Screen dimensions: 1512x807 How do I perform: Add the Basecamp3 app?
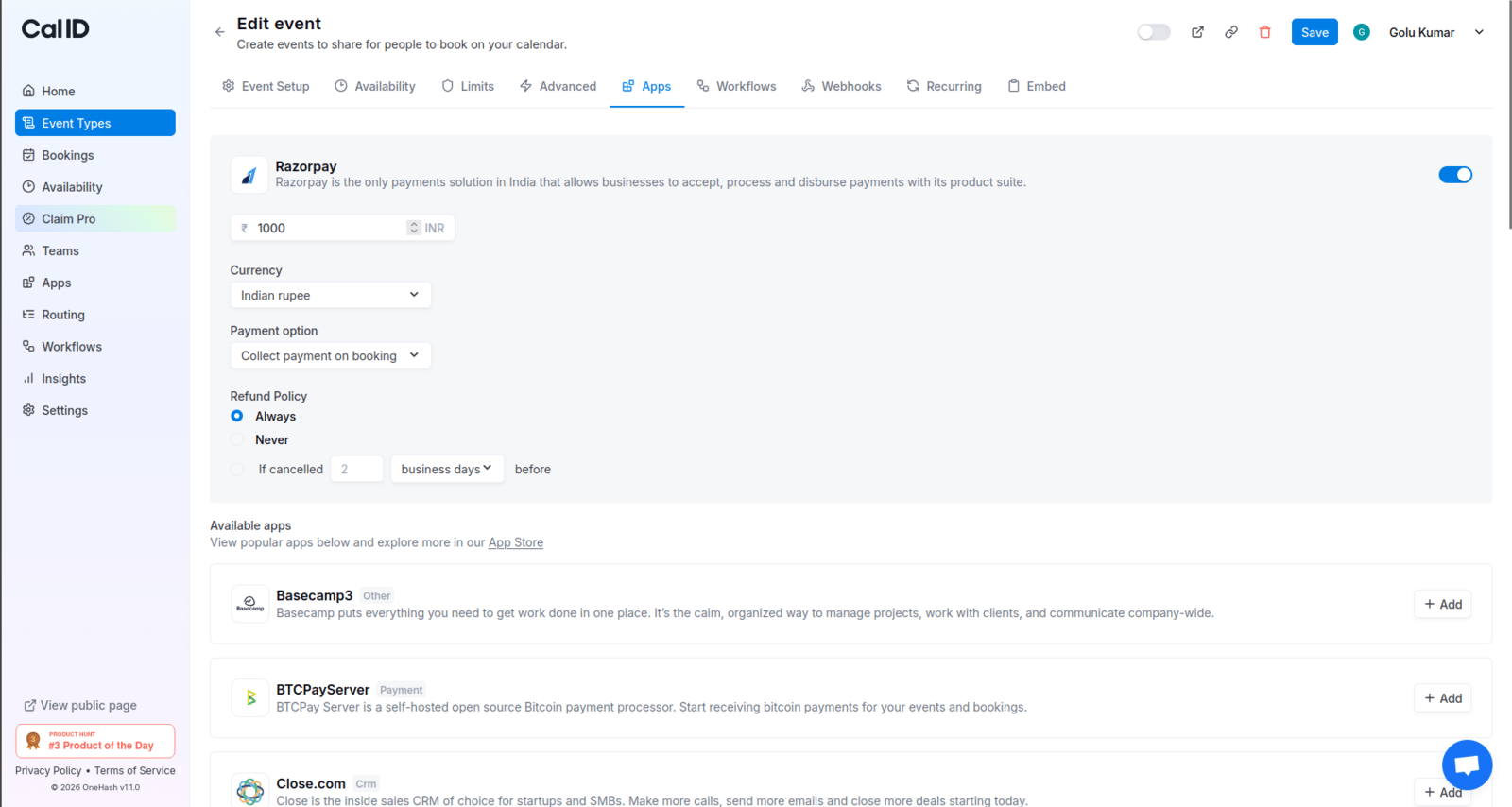coord(1443,604)
